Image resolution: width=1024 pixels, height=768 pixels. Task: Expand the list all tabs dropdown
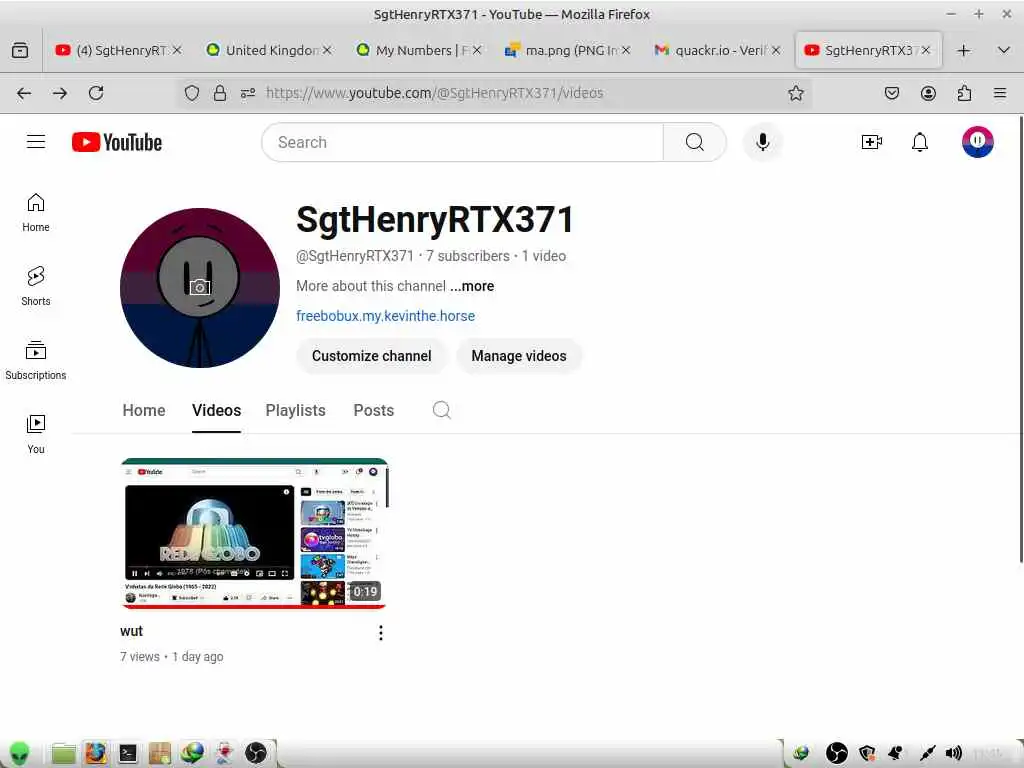1004,50
